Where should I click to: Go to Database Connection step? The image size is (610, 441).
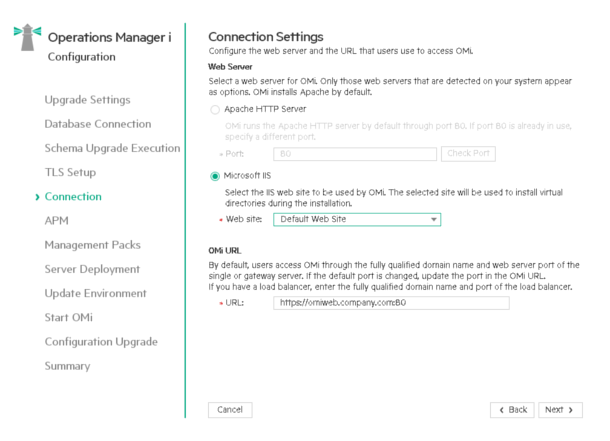coord(98,124)
